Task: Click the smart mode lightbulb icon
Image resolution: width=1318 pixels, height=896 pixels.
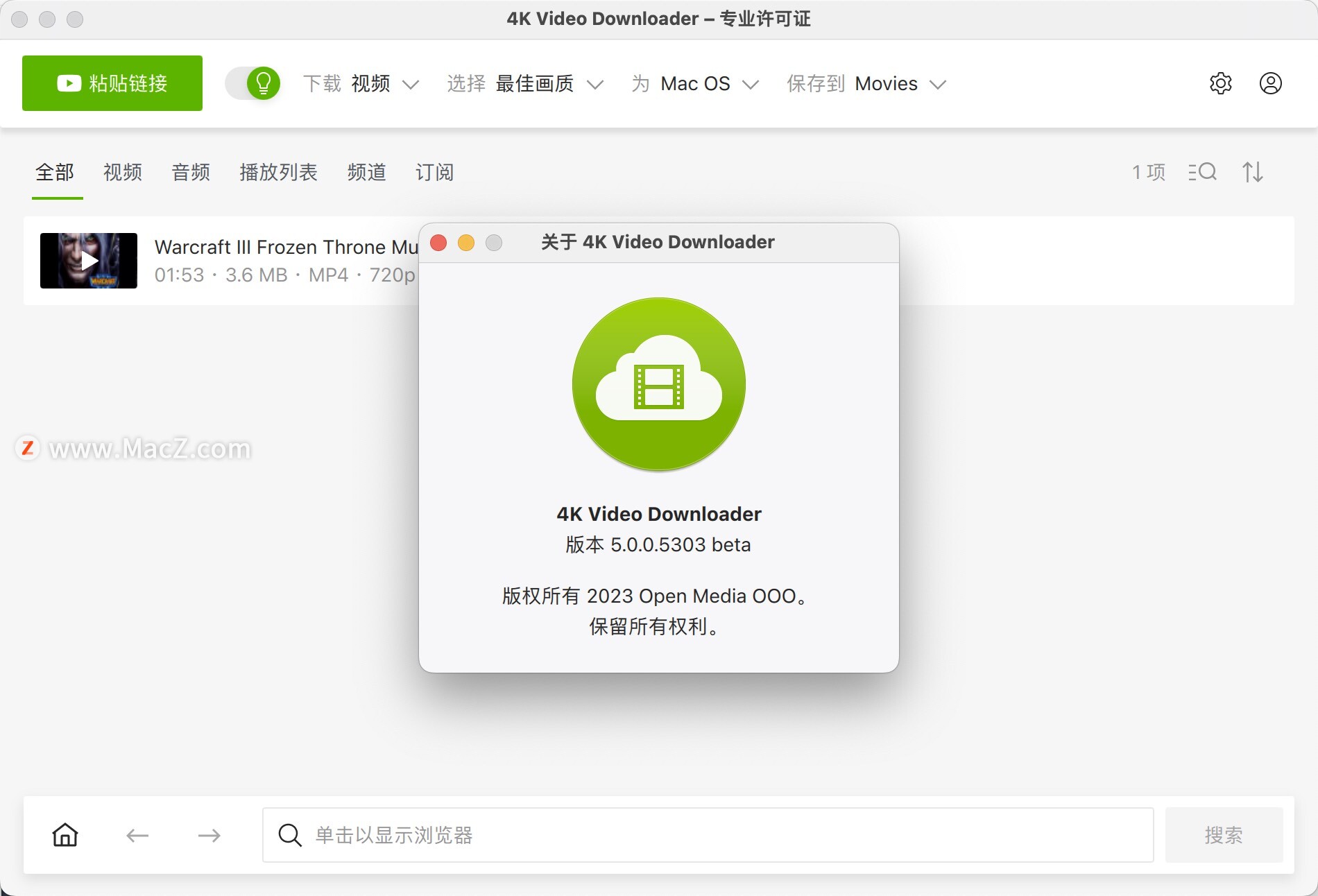Action: (264, 83)
